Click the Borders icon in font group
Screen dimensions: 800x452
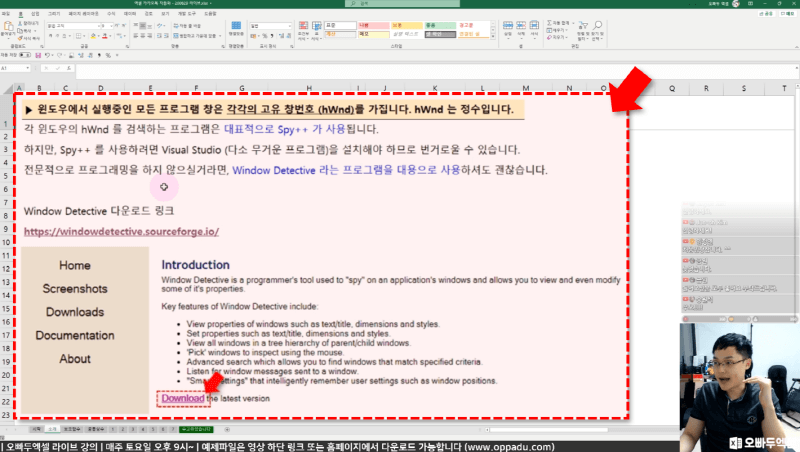(x=79, y=36)
